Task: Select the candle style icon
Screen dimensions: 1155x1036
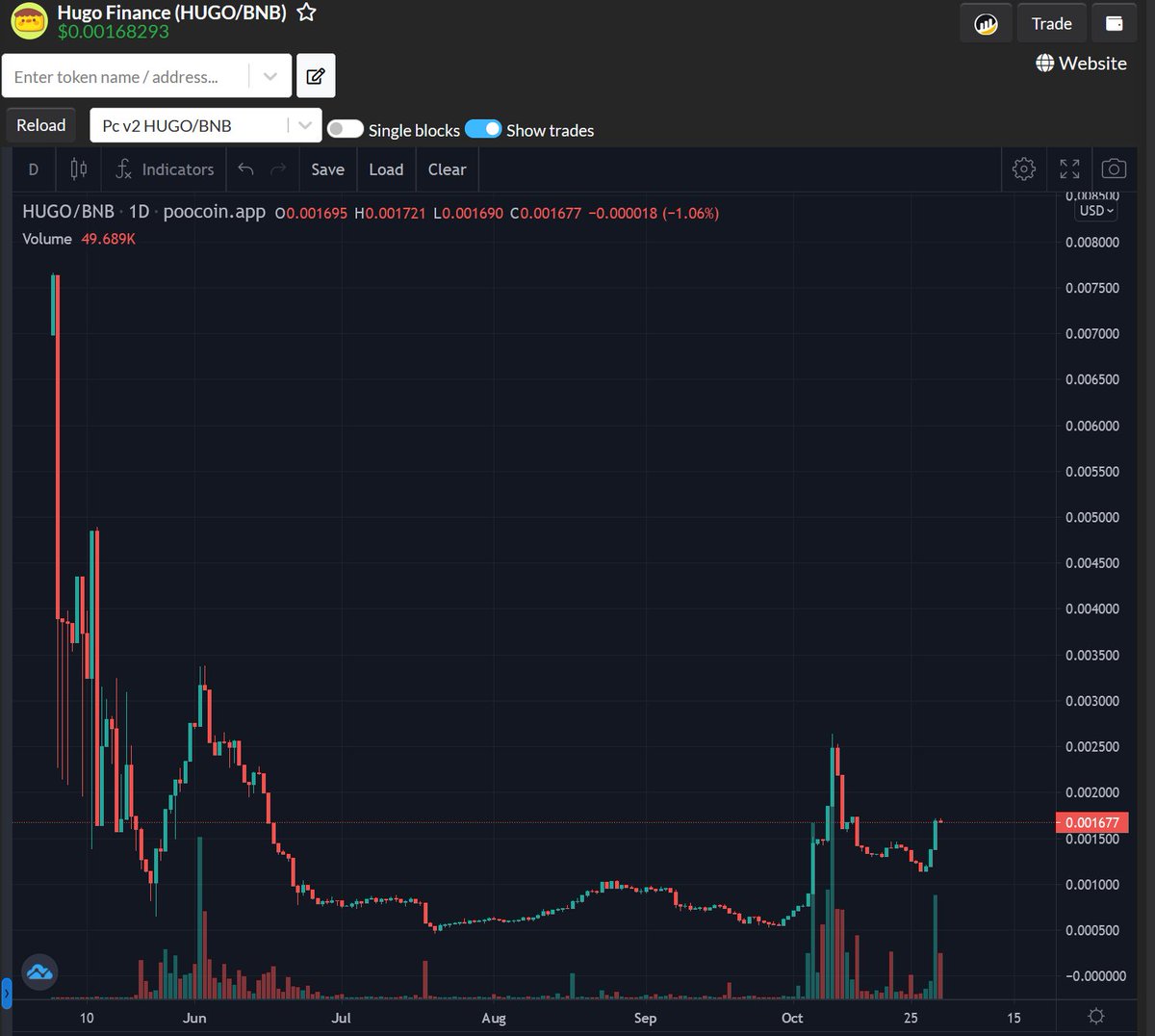Action: 79,168
